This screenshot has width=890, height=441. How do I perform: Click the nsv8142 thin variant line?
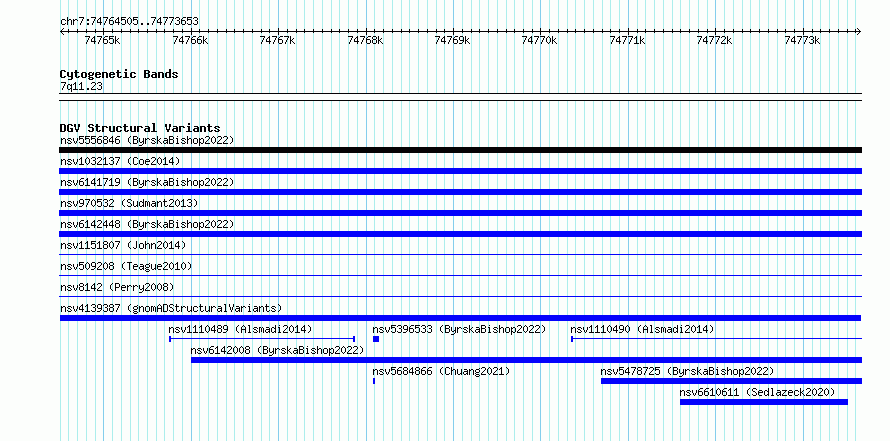[x=460, y=297]
